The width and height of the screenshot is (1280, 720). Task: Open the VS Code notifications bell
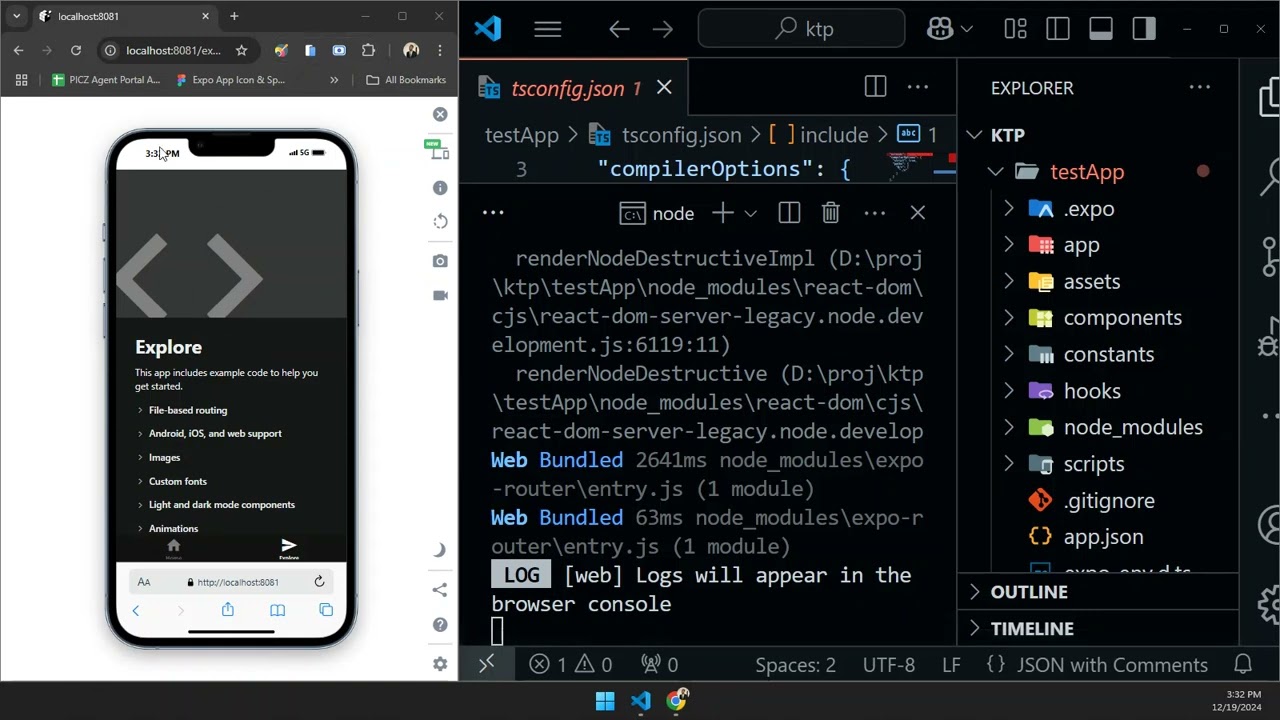[x=1243, y=665]
